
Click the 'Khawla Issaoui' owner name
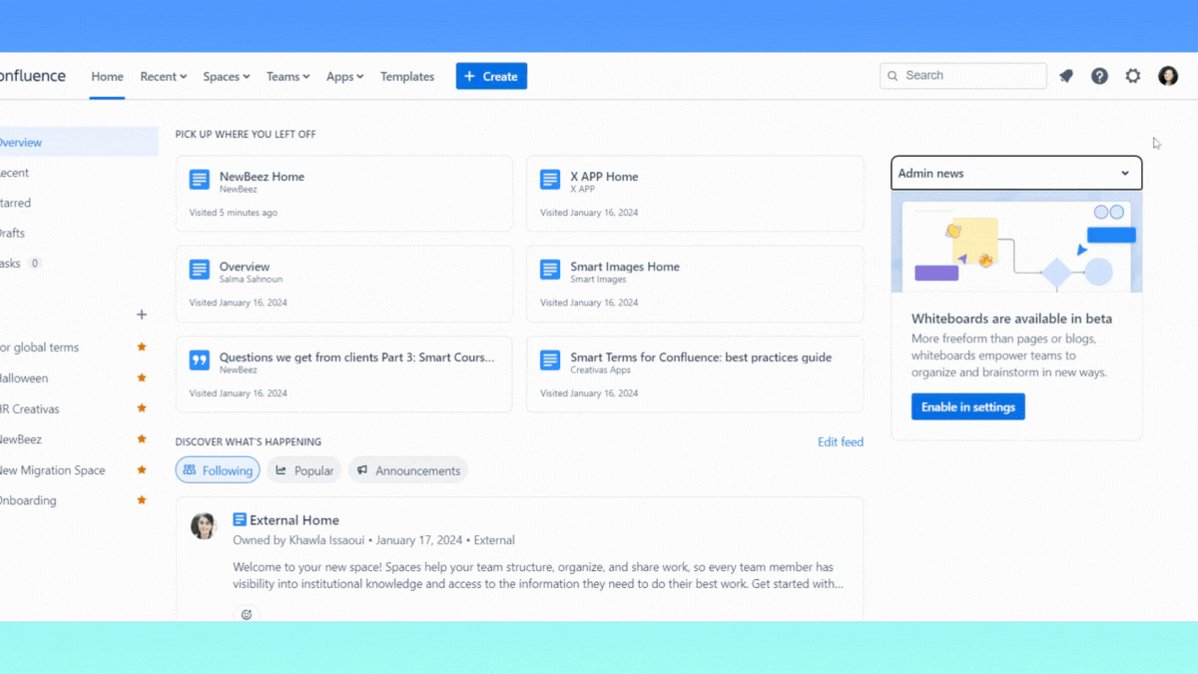tap(326, 540)
